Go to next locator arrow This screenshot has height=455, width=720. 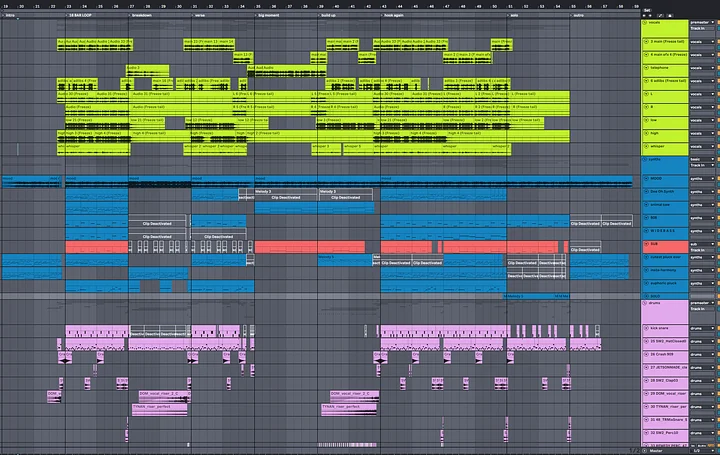pos(650,16)
